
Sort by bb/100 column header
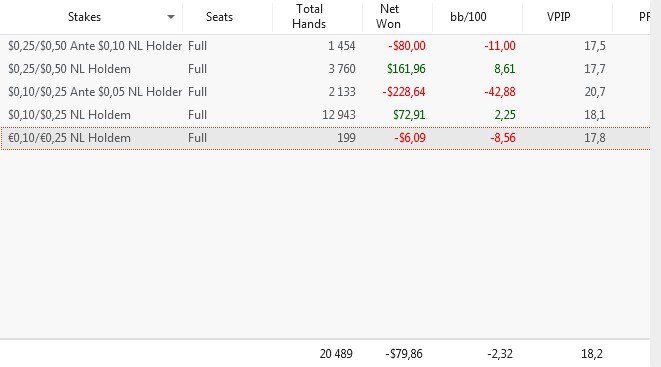tap(468, 17)
